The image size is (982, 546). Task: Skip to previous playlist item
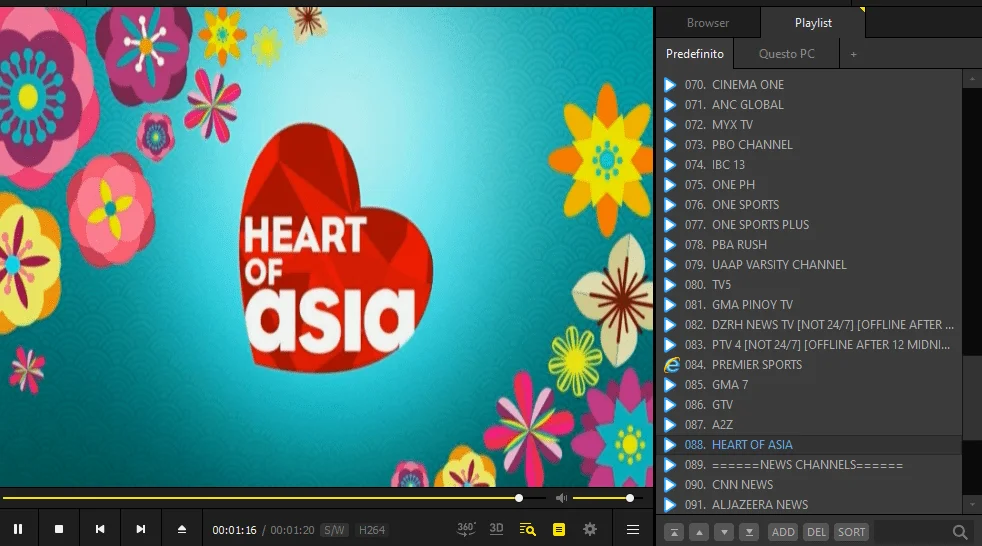click(x=100, y=529)
